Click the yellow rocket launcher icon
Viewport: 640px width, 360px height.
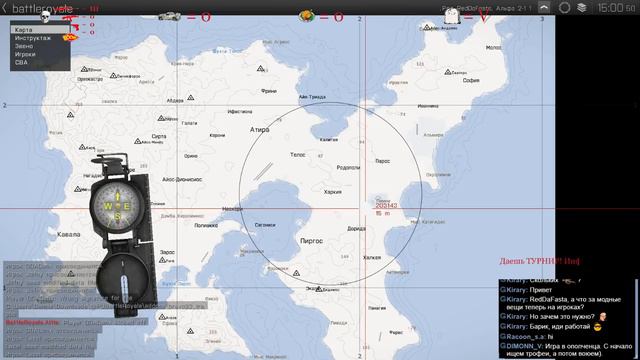click(70, 38)
